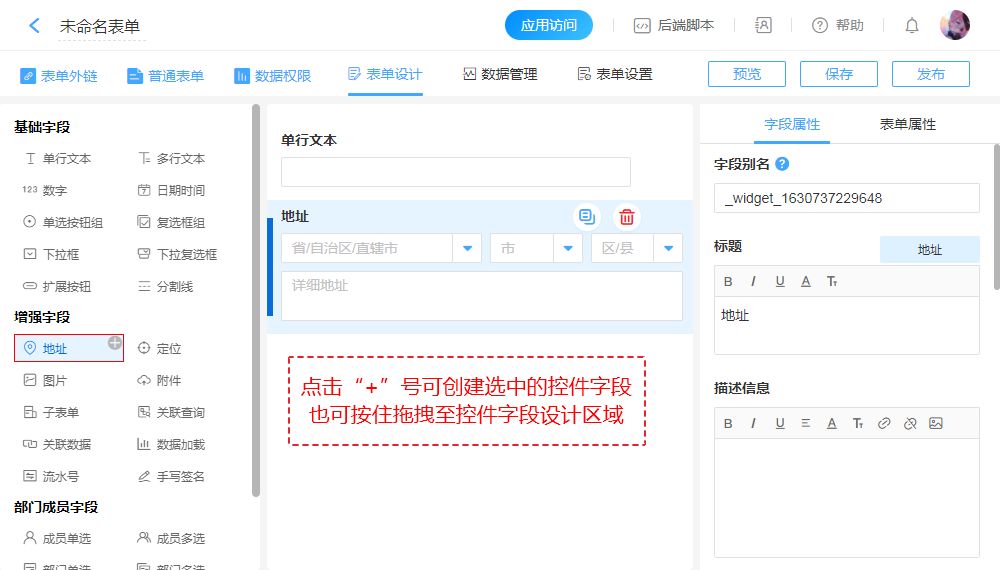Click the 应用访问 button

pos(549,26)
